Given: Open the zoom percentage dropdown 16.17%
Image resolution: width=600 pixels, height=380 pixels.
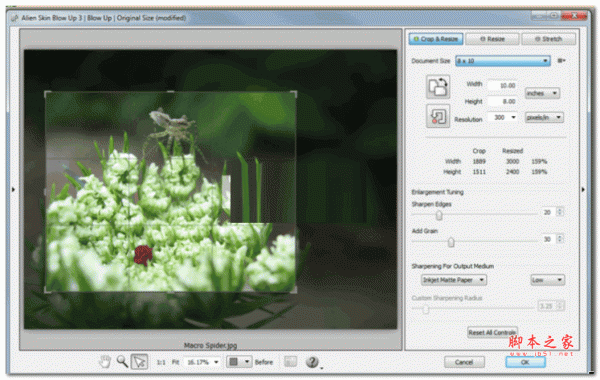Looking at the screenshot, I should (202, 362).
